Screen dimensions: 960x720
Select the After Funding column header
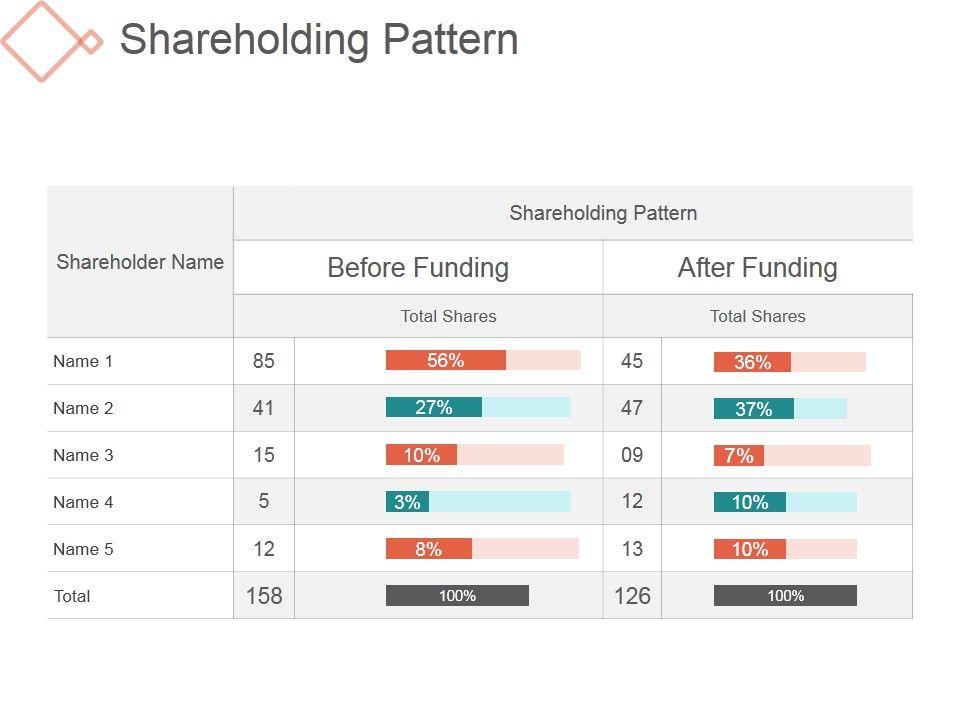tap(757, 268)
